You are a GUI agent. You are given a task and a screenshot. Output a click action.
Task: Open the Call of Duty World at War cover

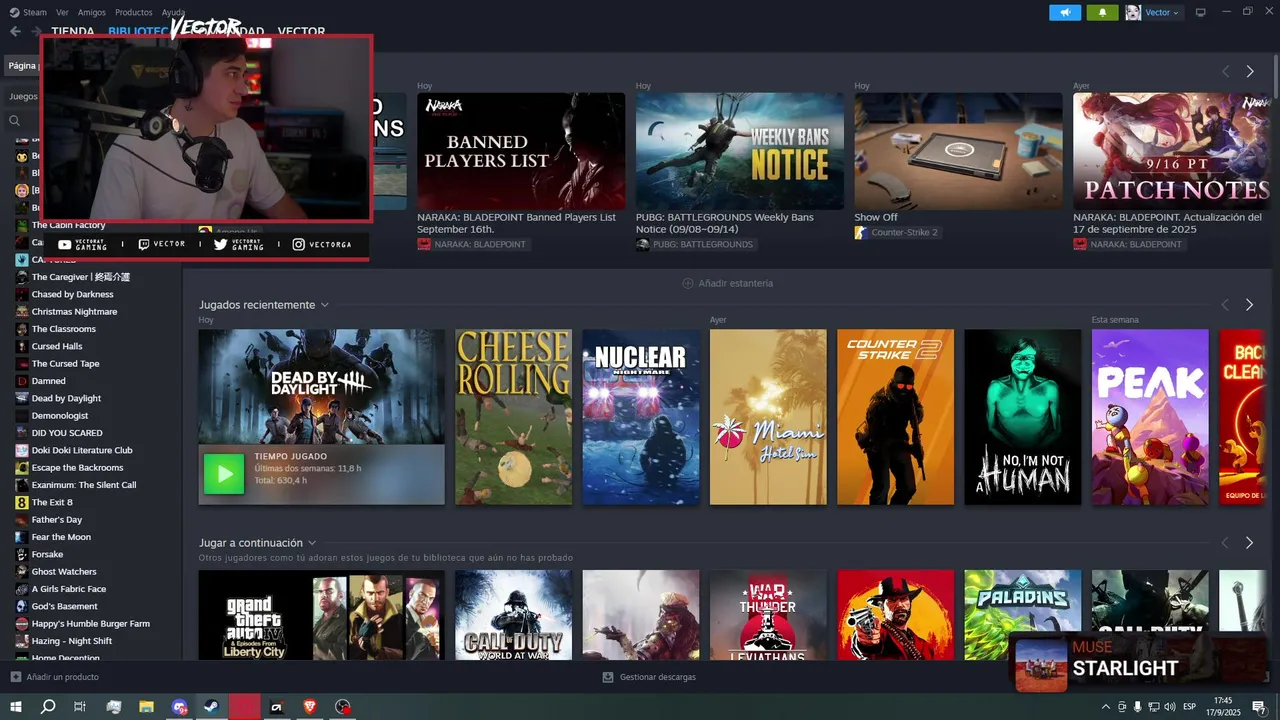[x=514, y=615]
